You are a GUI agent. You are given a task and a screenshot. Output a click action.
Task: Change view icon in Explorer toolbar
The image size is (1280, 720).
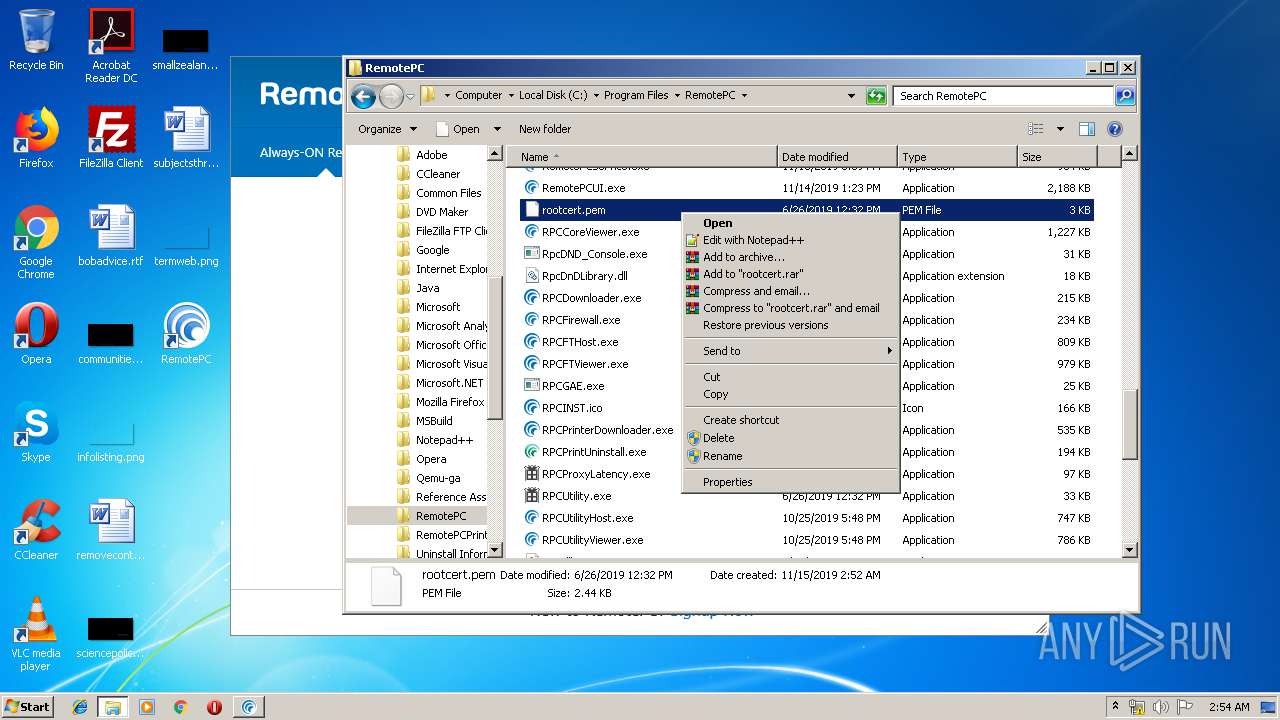1036,129
